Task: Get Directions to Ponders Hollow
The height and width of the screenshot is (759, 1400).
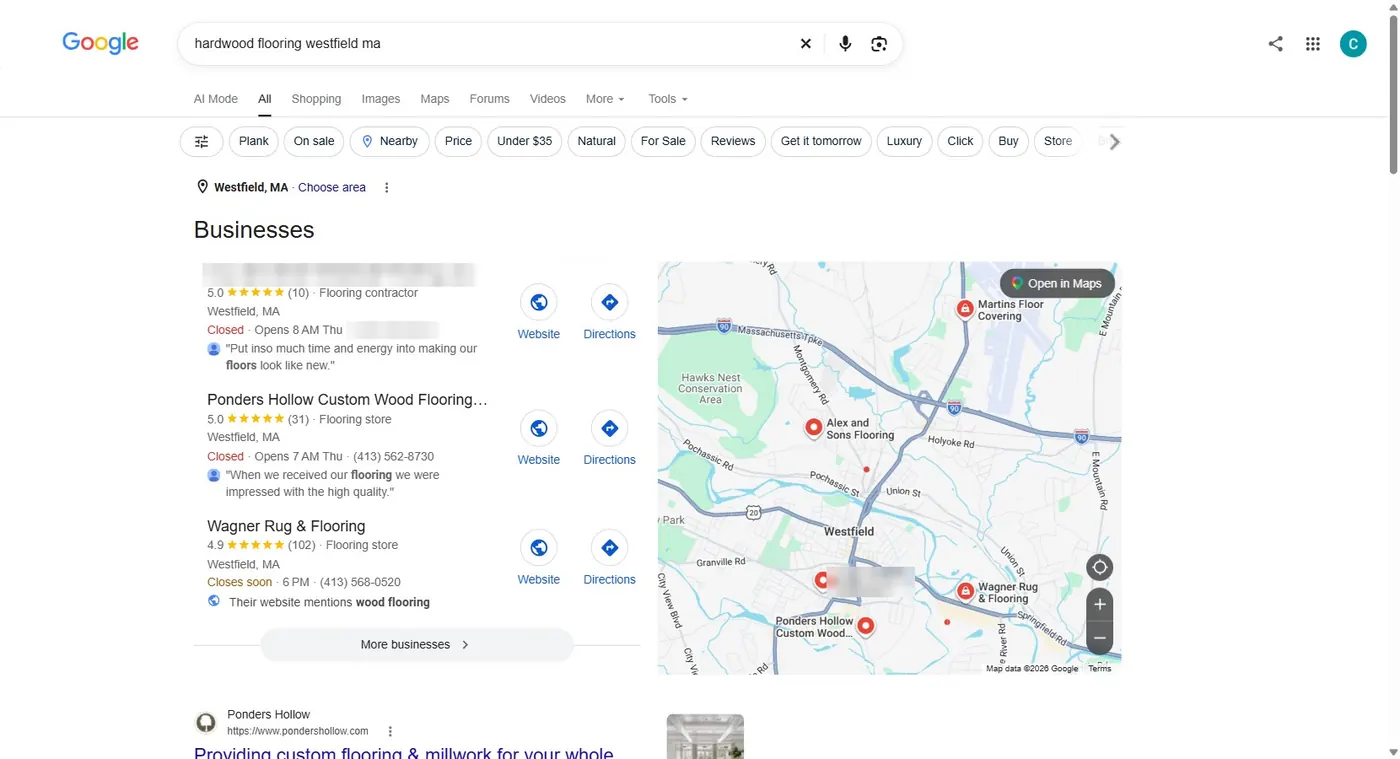Action: pos(610,428)
